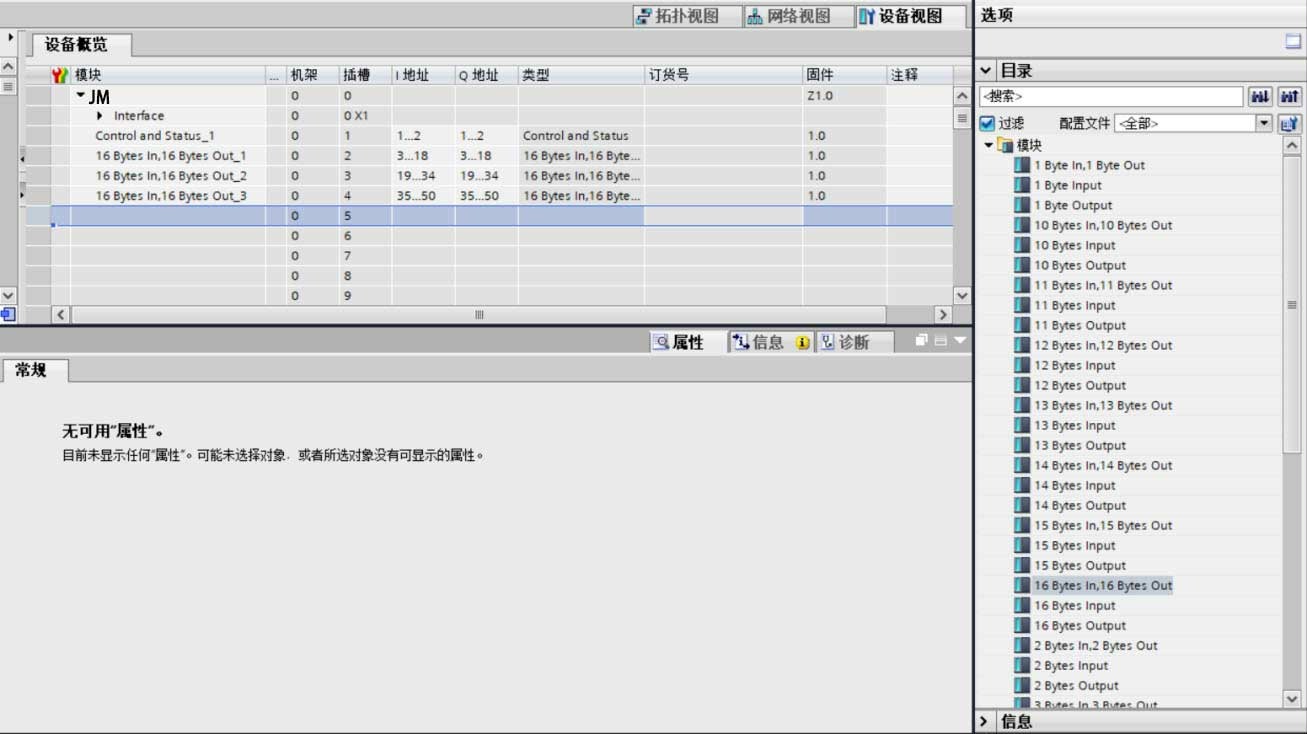Click the module status icon in the table header
The width and height of the screenshot is (1307, 734).
click(x=61, y=75)
